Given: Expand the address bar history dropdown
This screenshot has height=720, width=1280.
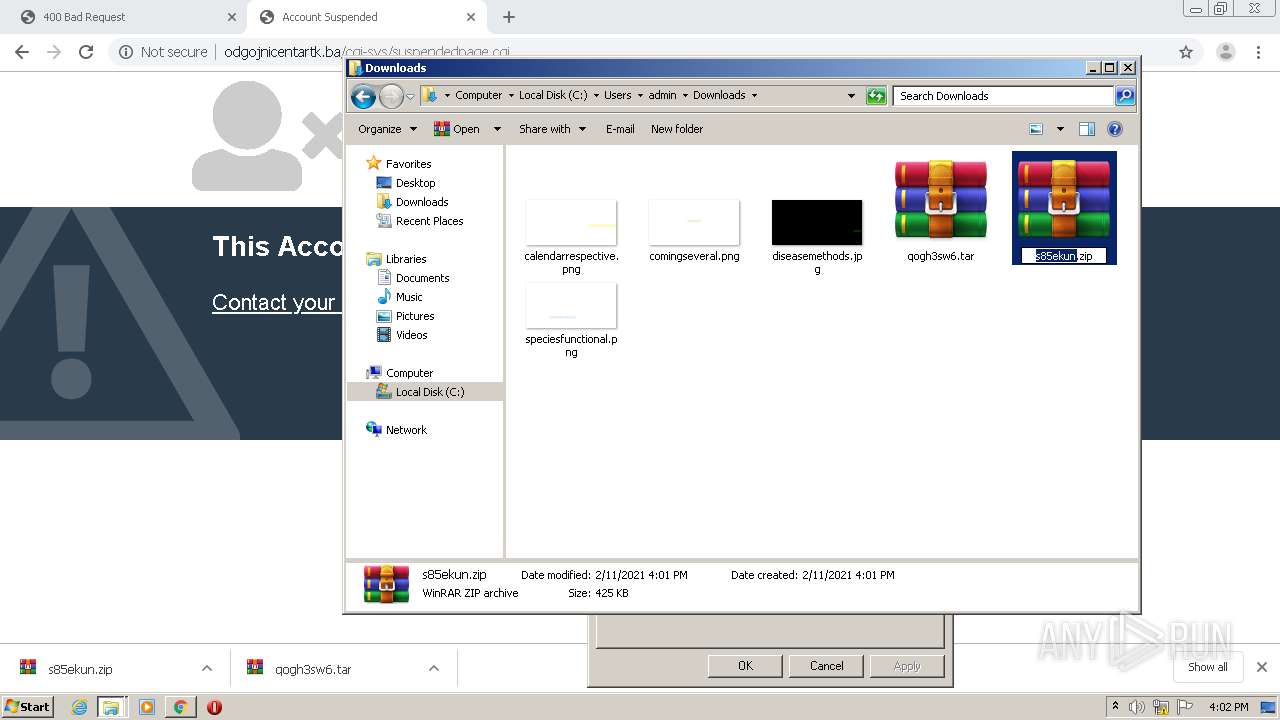Looking at the screenshot, I should pyautogui.click(x=851, y=96).
